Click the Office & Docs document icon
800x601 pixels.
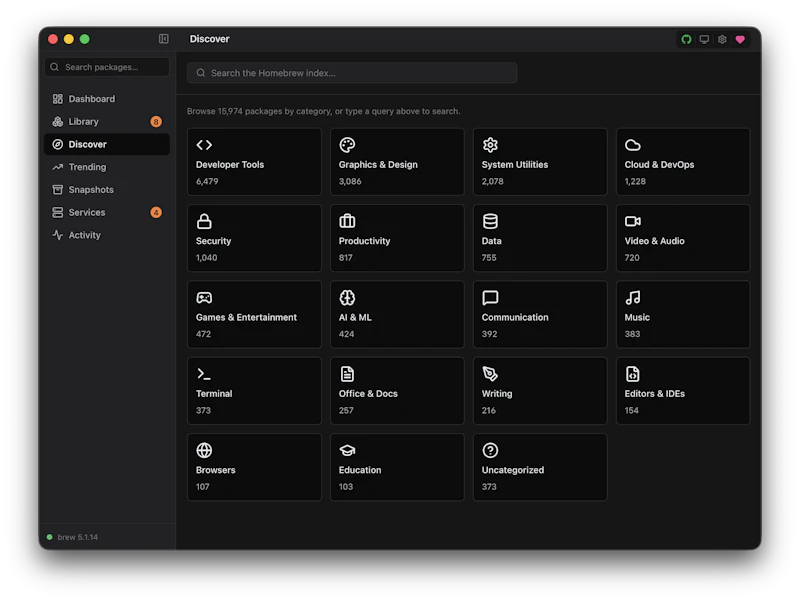tap(347, 374)
